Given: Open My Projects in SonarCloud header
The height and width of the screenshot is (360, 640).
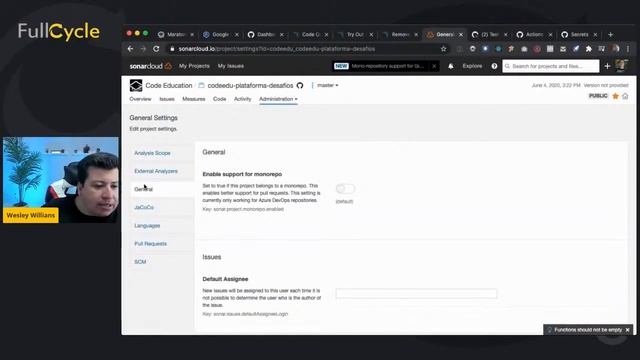Looking at the screenshot, I should click(194, 66).
